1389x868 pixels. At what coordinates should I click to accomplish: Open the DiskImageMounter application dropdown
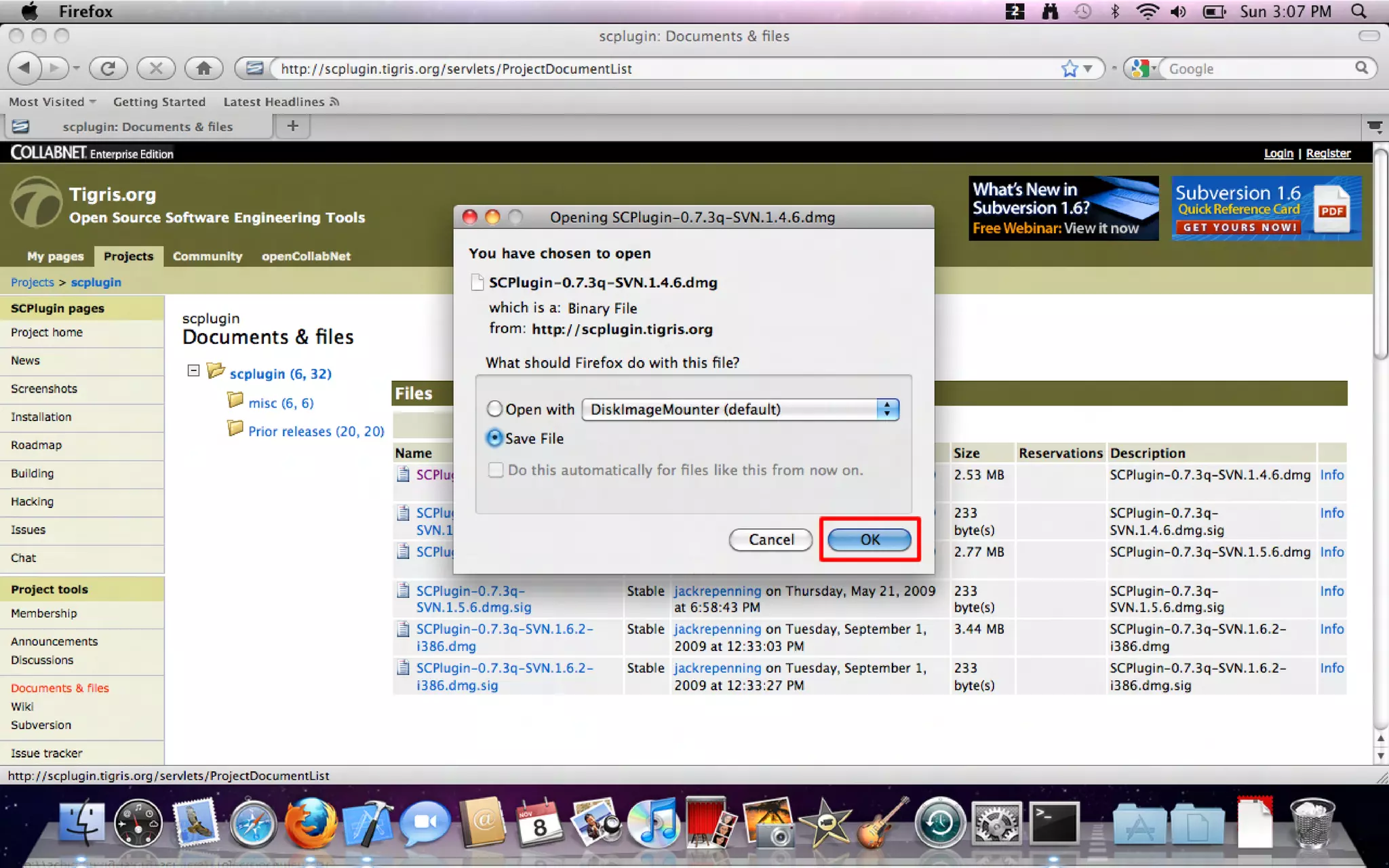coord(740,409)
